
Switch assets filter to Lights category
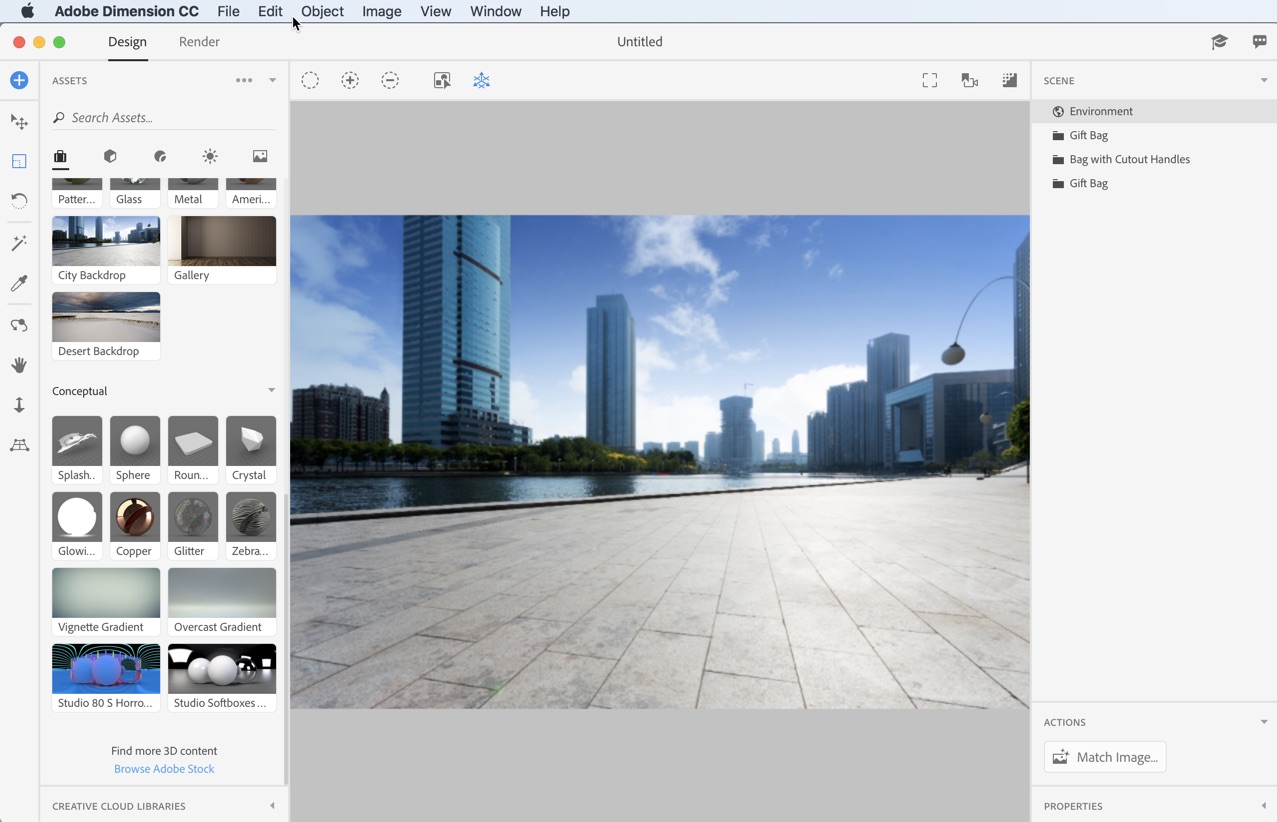(210, 156)
